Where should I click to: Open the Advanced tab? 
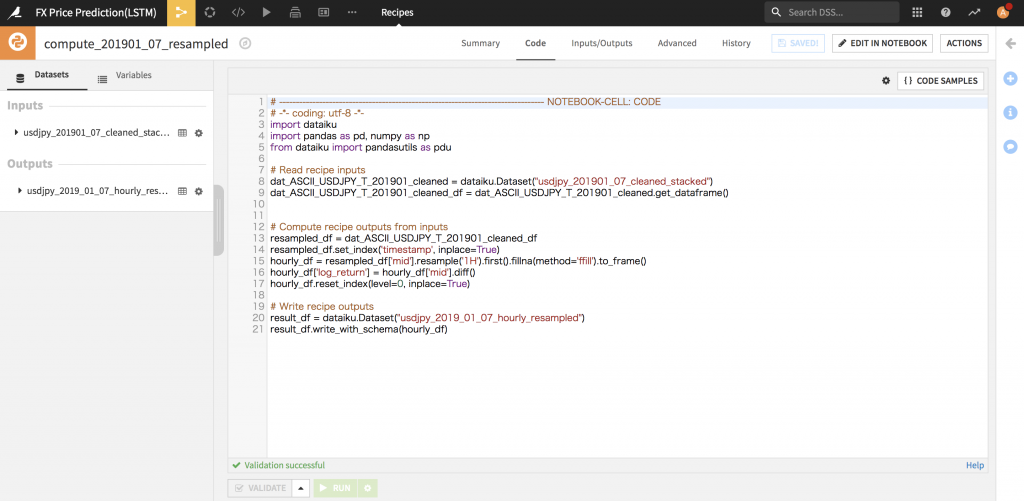click(677, 43)
